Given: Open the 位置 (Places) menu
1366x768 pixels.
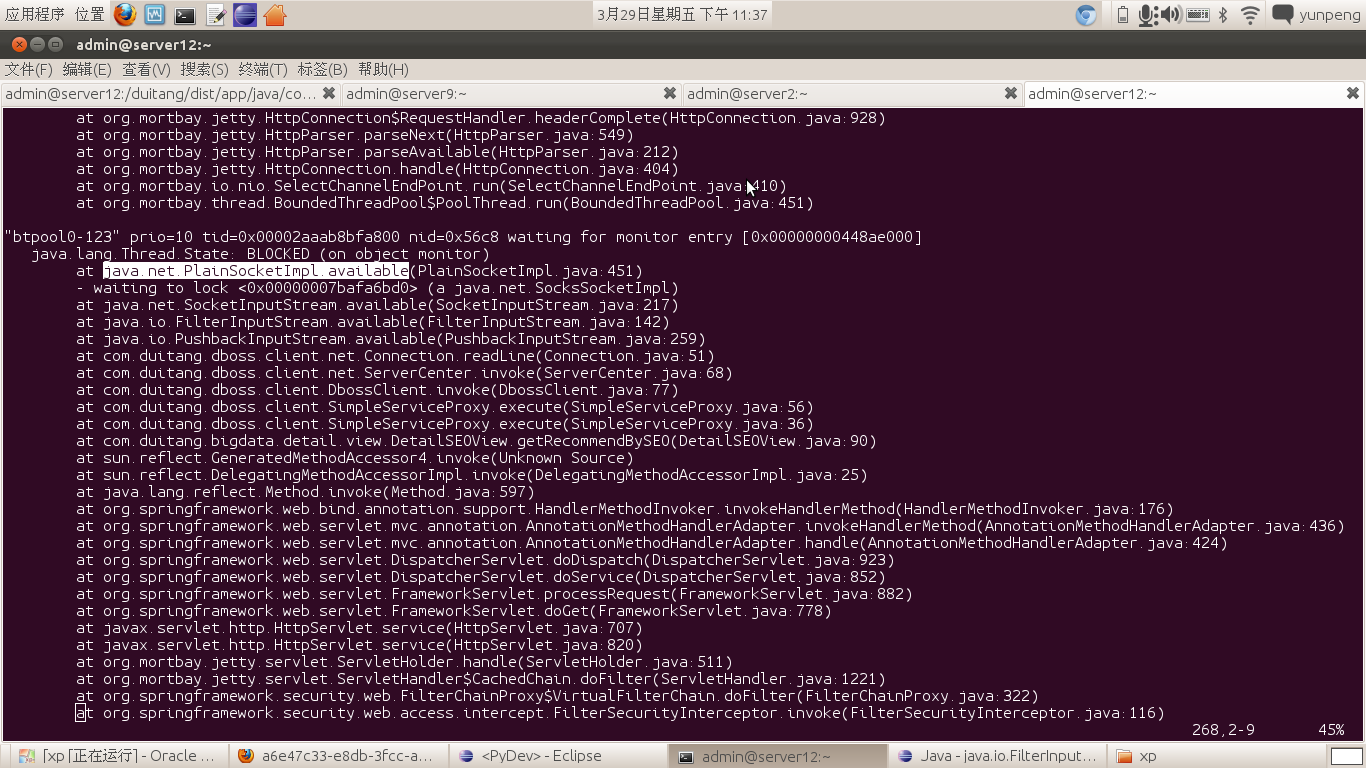Looking at the screenshot, I should point(90,15).
